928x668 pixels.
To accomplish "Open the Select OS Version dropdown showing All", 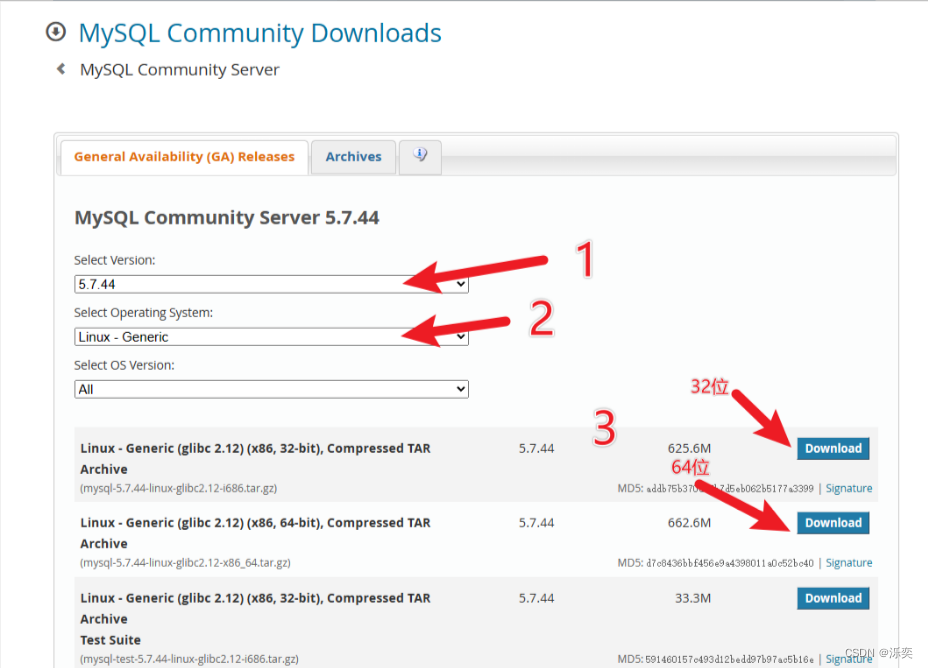I will point(271,389).
